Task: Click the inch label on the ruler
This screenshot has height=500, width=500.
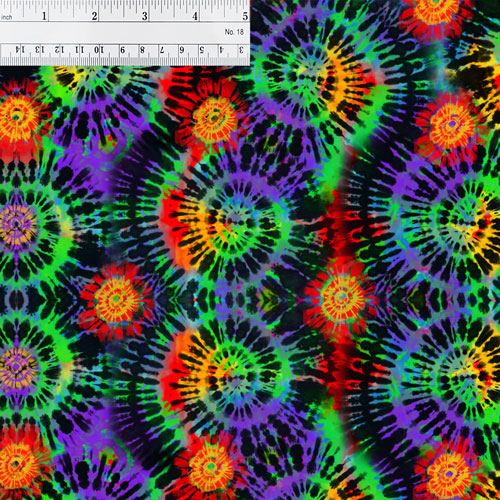Action: coord(6,17)
